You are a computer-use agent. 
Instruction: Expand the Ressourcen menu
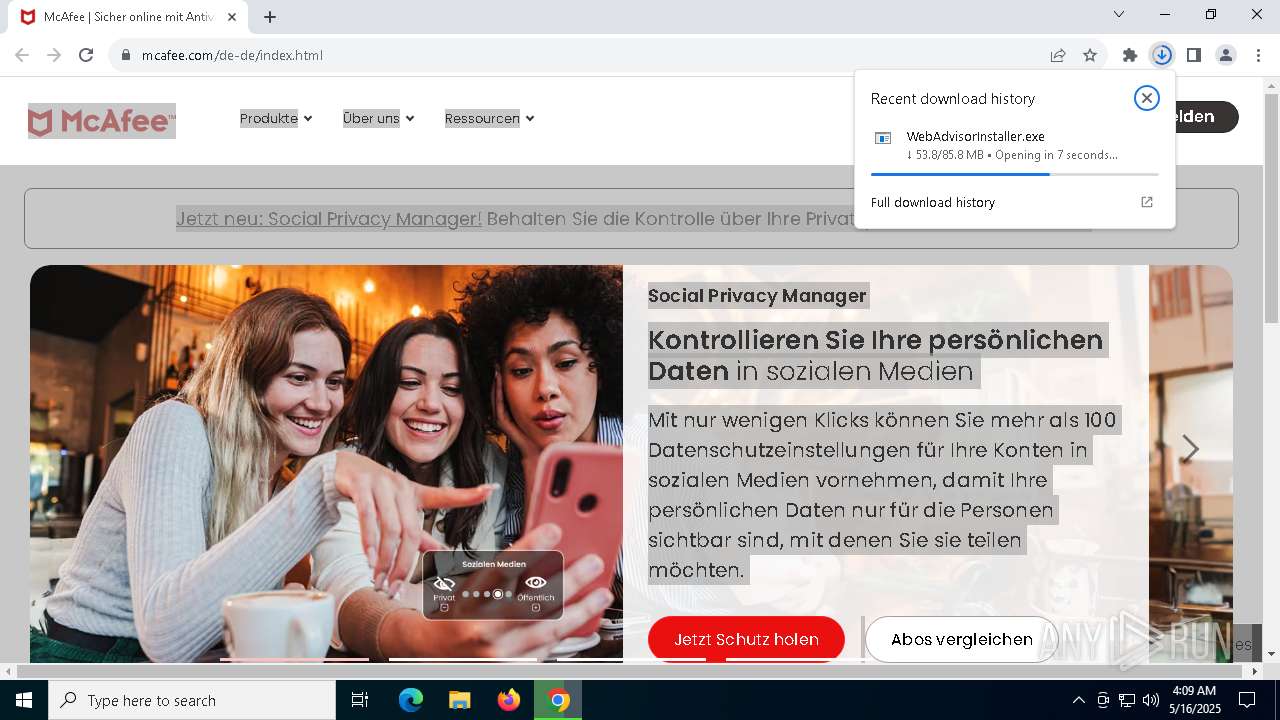pyautogui.click(x=489, y=118)
